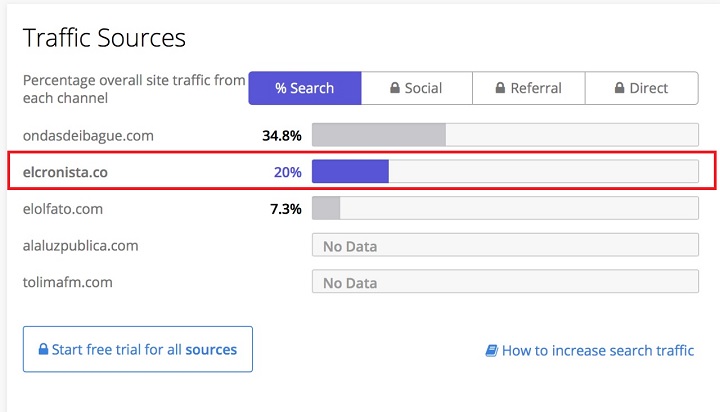Click the ondasdeibague.com traffic bar
This screenshot has height=412, width=720.
click(505, 135)
